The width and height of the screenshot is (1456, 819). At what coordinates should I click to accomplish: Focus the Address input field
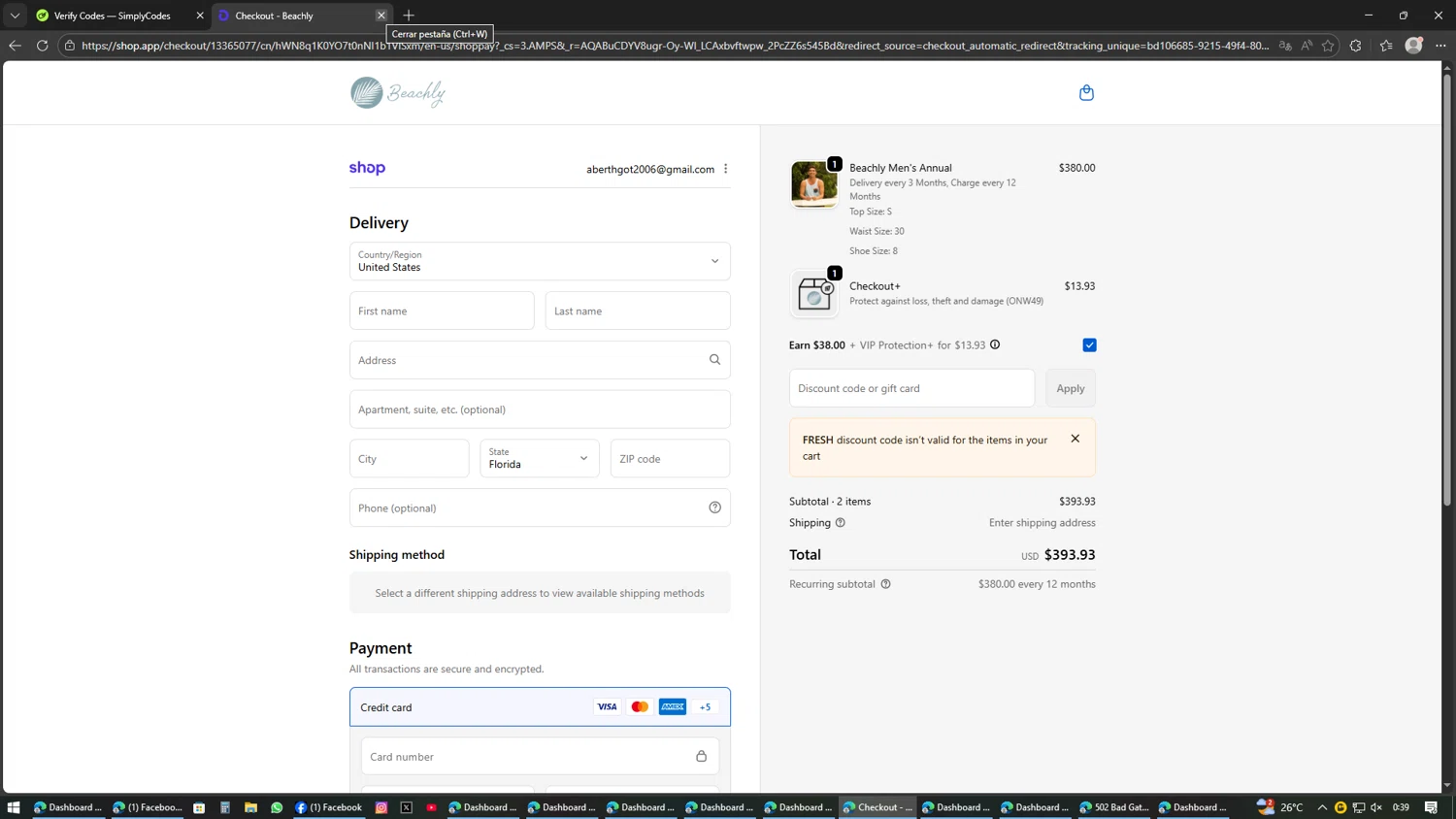click(540, 360)
